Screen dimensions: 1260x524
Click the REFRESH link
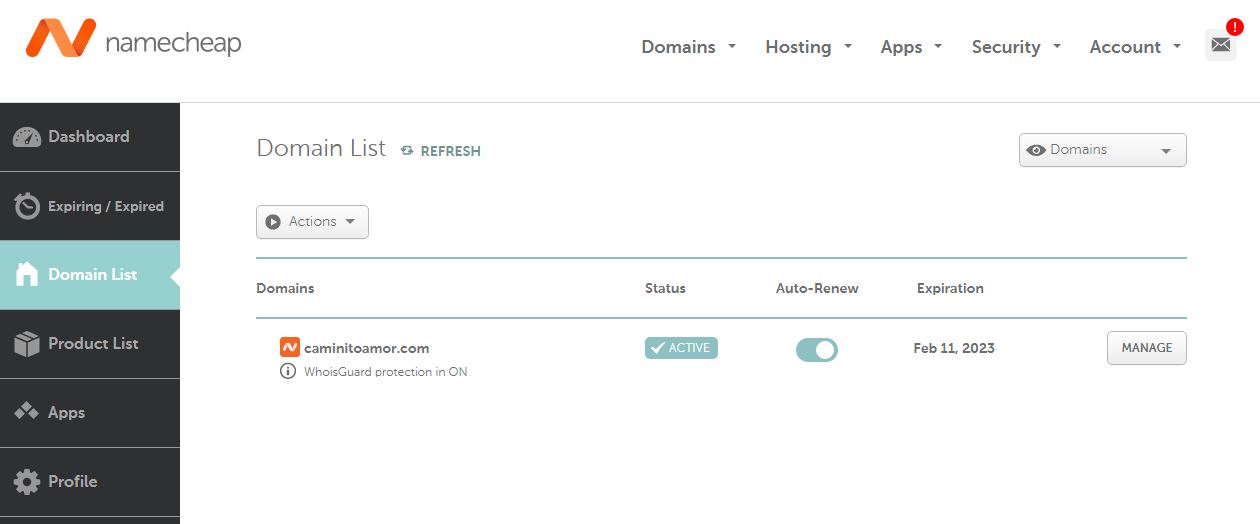450,151
